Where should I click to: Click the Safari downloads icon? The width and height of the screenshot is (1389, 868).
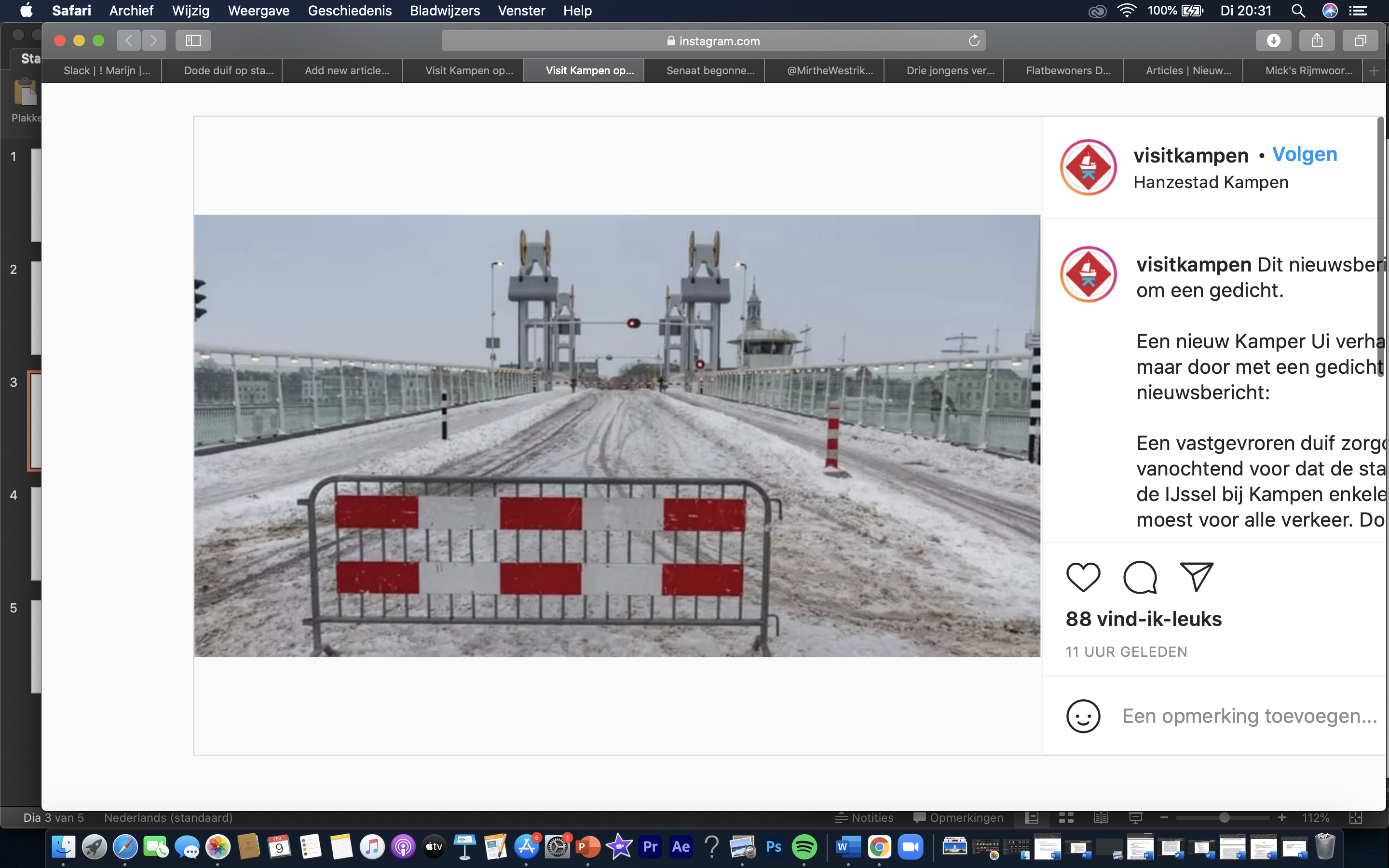[x=1273, y=40]
